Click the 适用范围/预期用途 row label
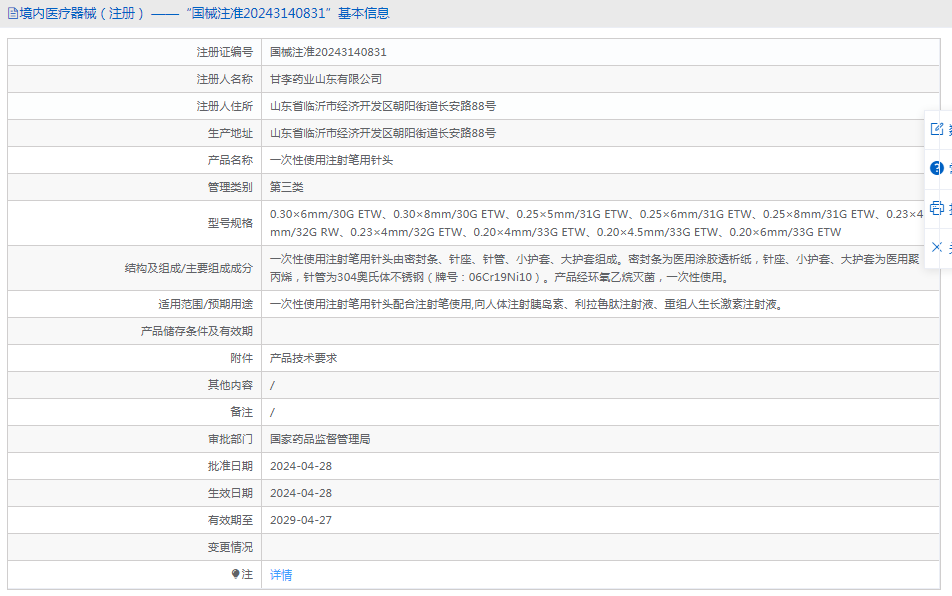This screenshot has height=596, width=952. tap(206, 304)
